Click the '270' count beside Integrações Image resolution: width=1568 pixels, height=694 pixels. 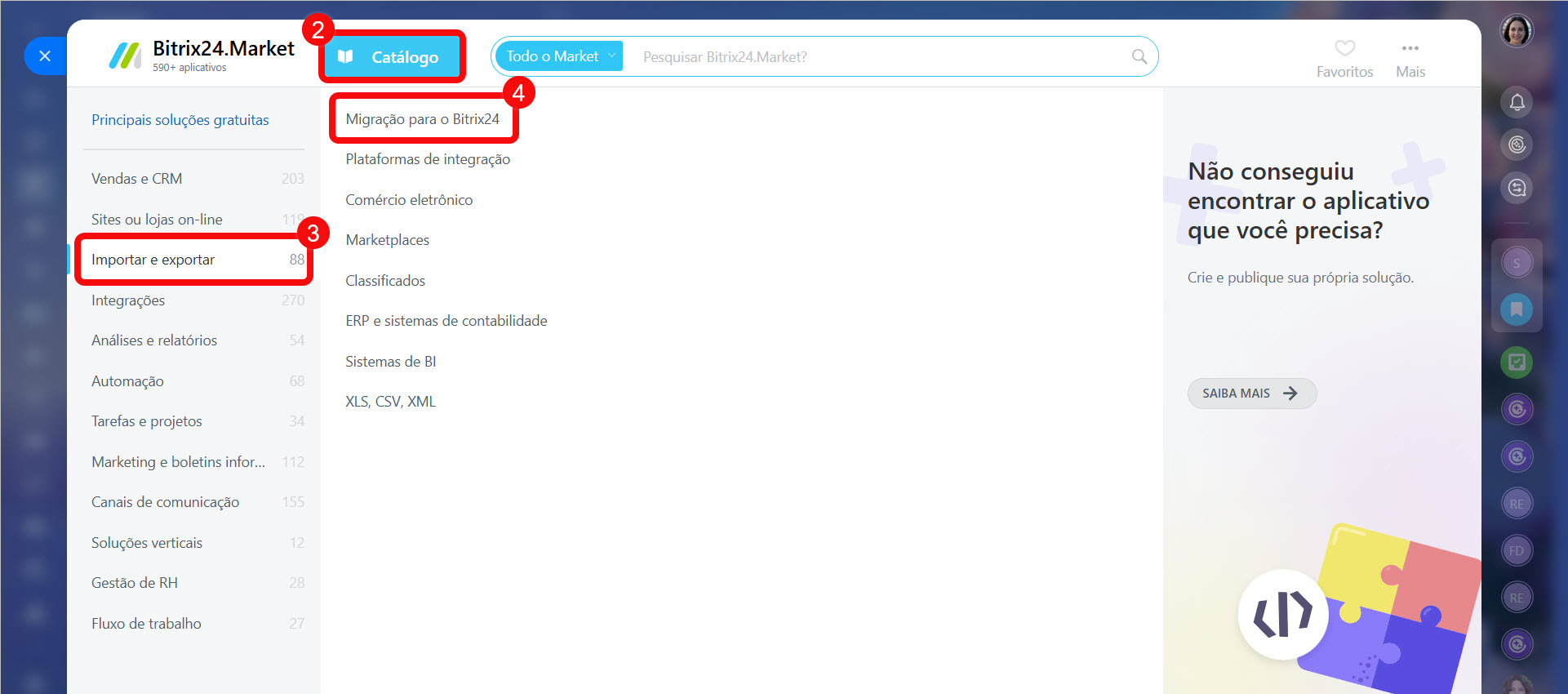(x=293, y=300)
